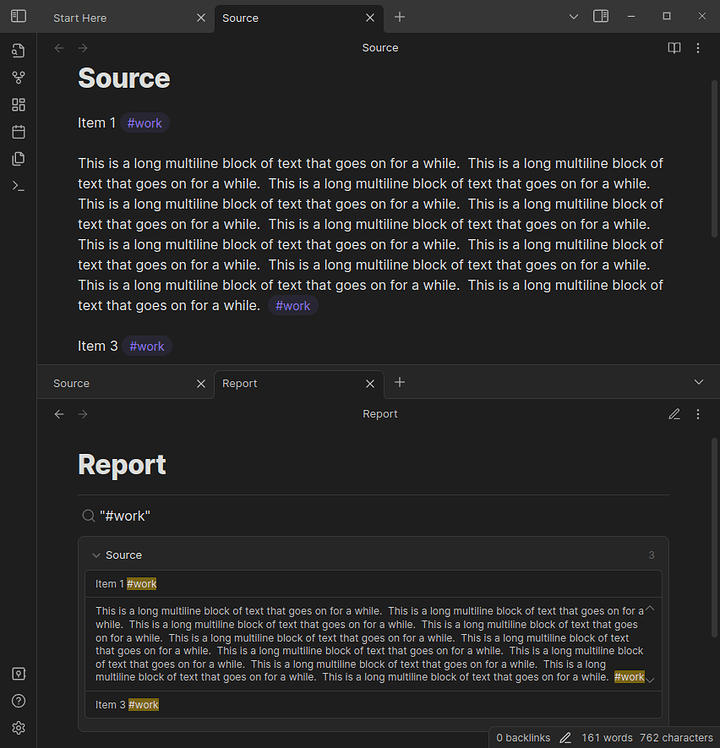Open the canvas icon in the ribbon
The image size is (720, 748).
[18, 105]
